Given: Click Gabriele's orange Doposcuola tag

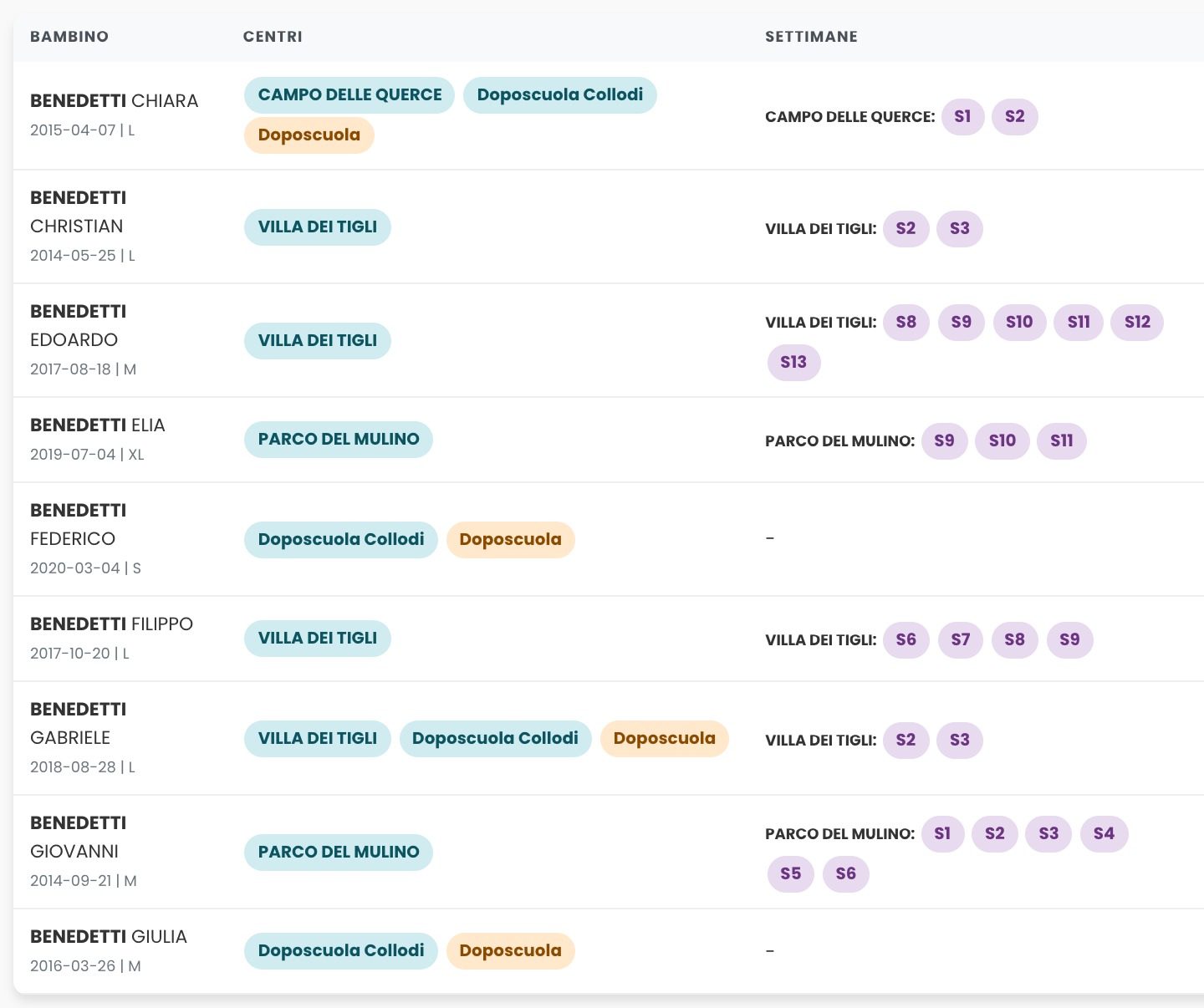Looking at the screenshot, I should [x=665, y=739].
